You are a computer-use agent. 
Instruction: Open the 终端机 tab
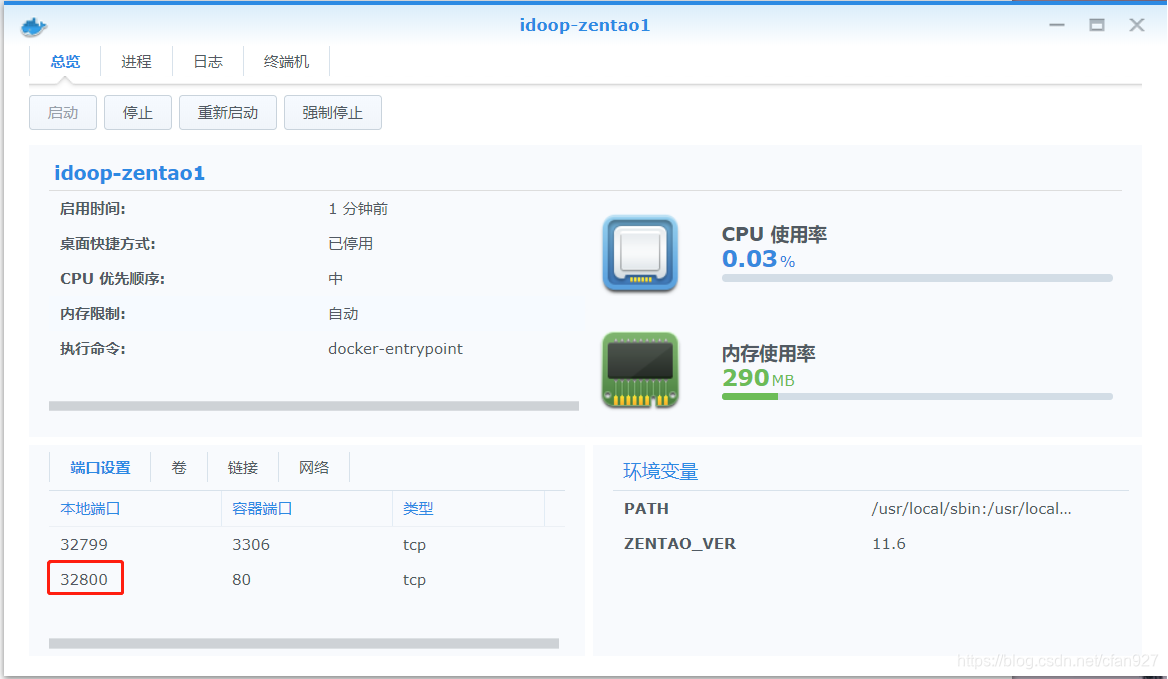[x=286, y=62]
